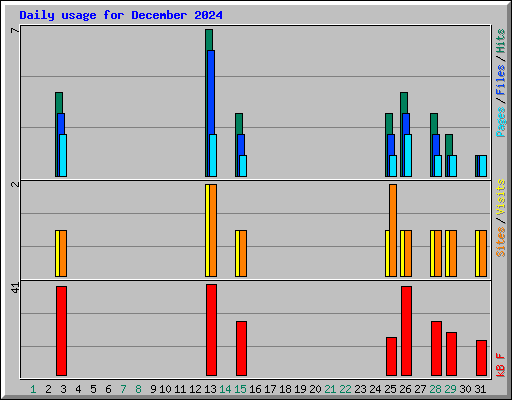Click the tall orange sites bar for day 25
The image size is (512, 400).
pos(393,230)
